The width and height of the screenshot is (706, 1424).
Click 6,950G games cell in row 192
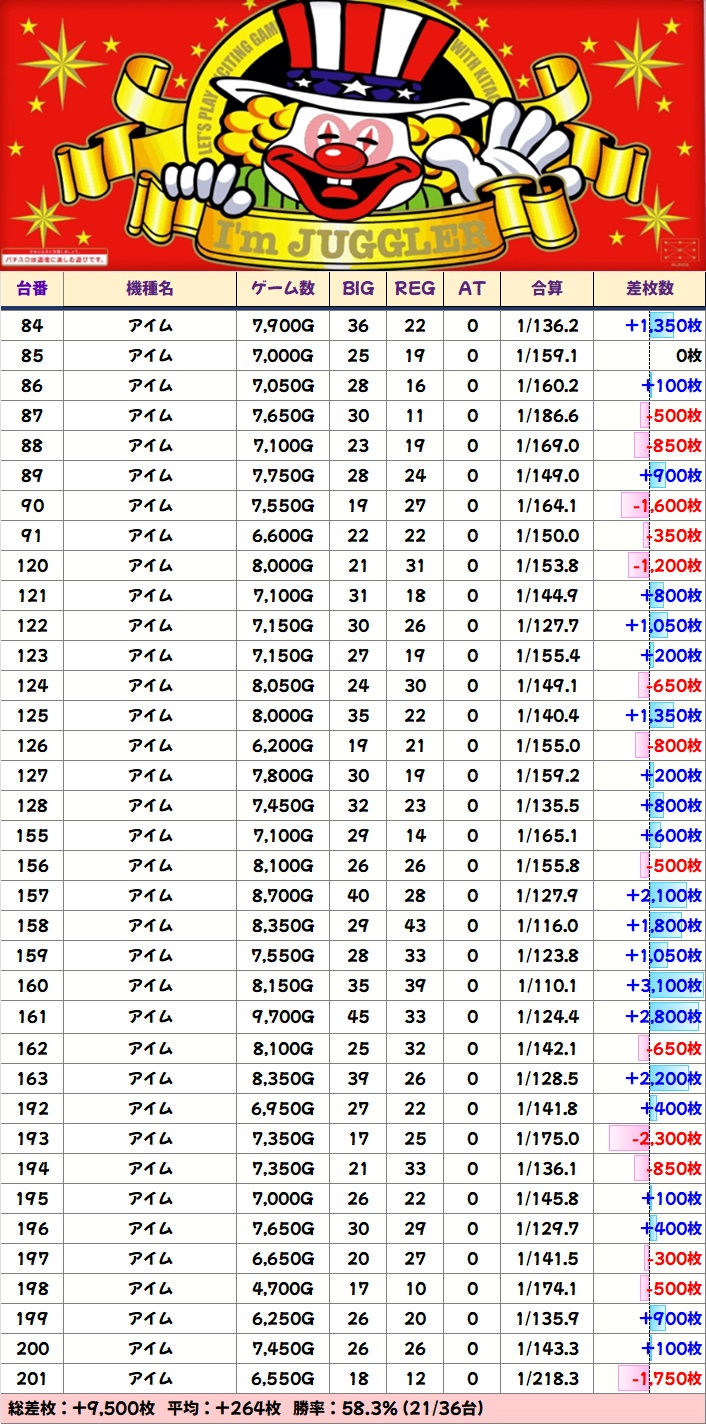coord(283,1109)
